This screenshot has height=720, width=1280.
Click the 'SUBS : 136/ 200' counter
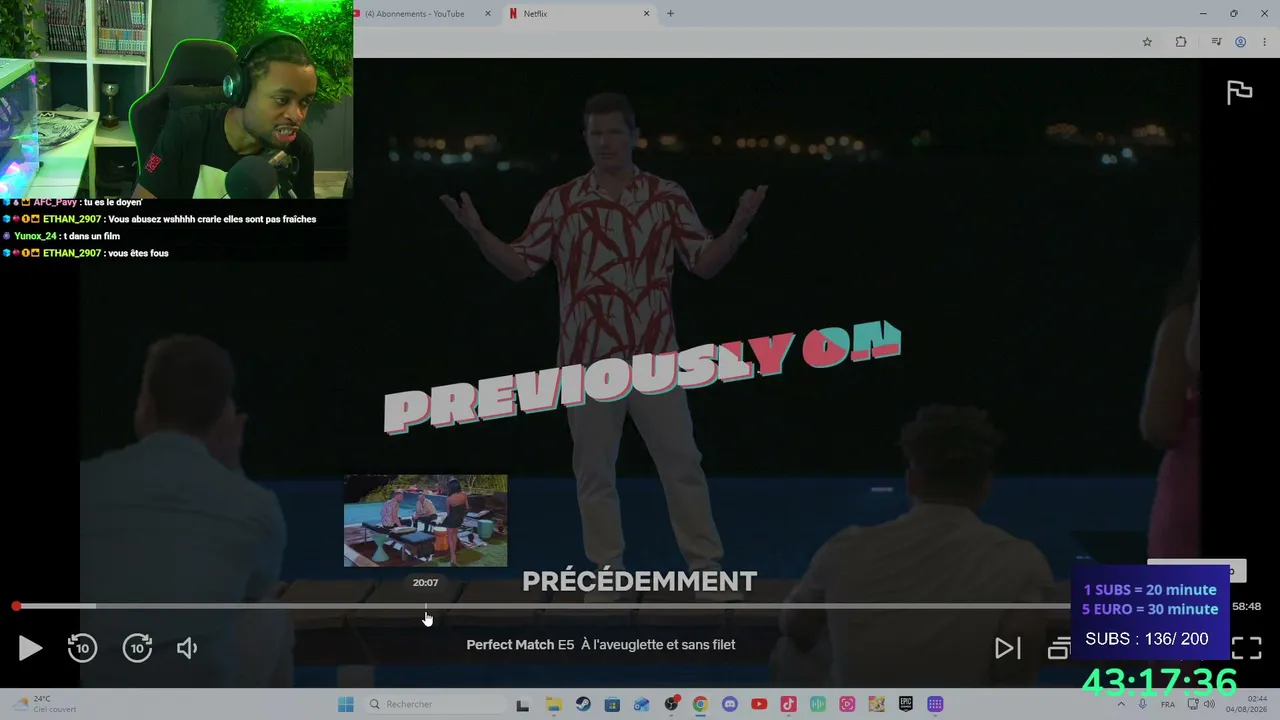point(1146,639)
